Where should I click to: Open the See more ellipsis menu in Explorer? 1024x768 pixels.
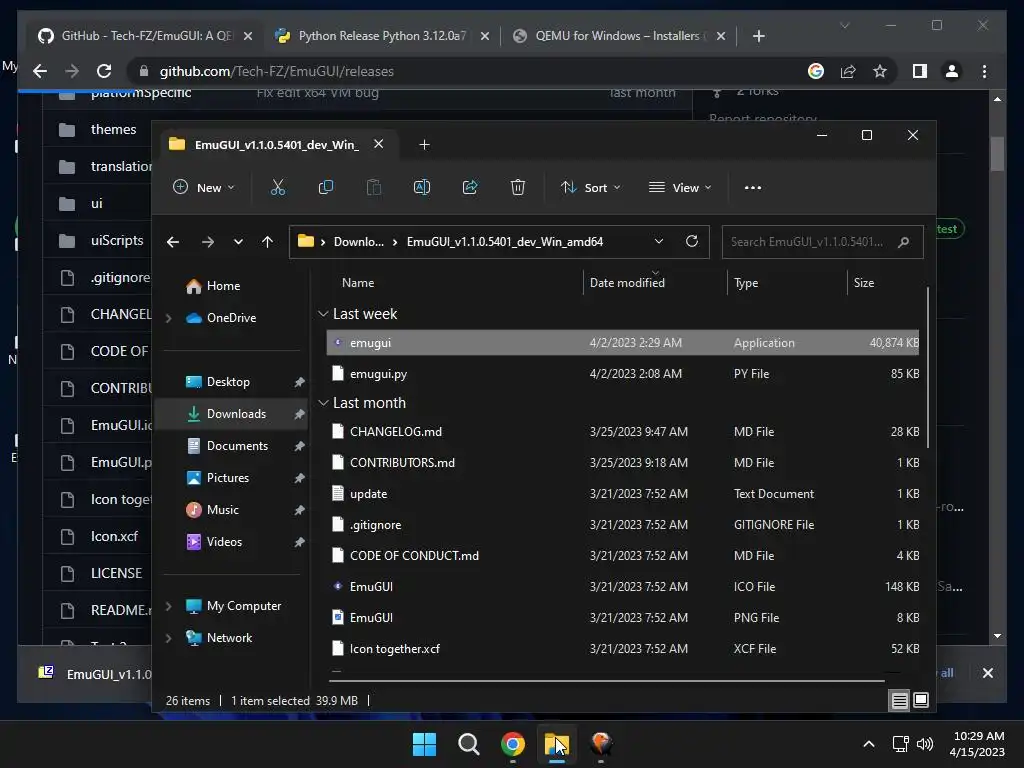(x=752, y=187)
